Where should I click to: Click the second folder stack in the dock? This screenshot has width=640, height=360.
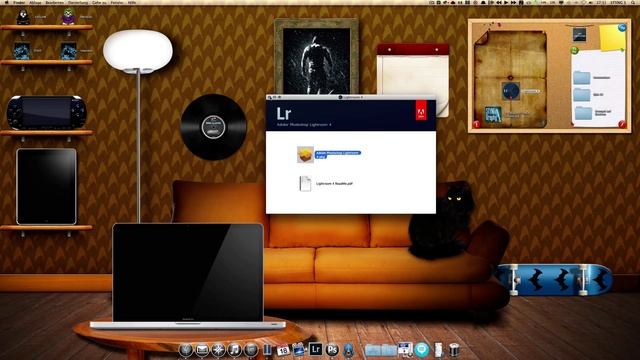pyautogui.click(x=389, y=350)
